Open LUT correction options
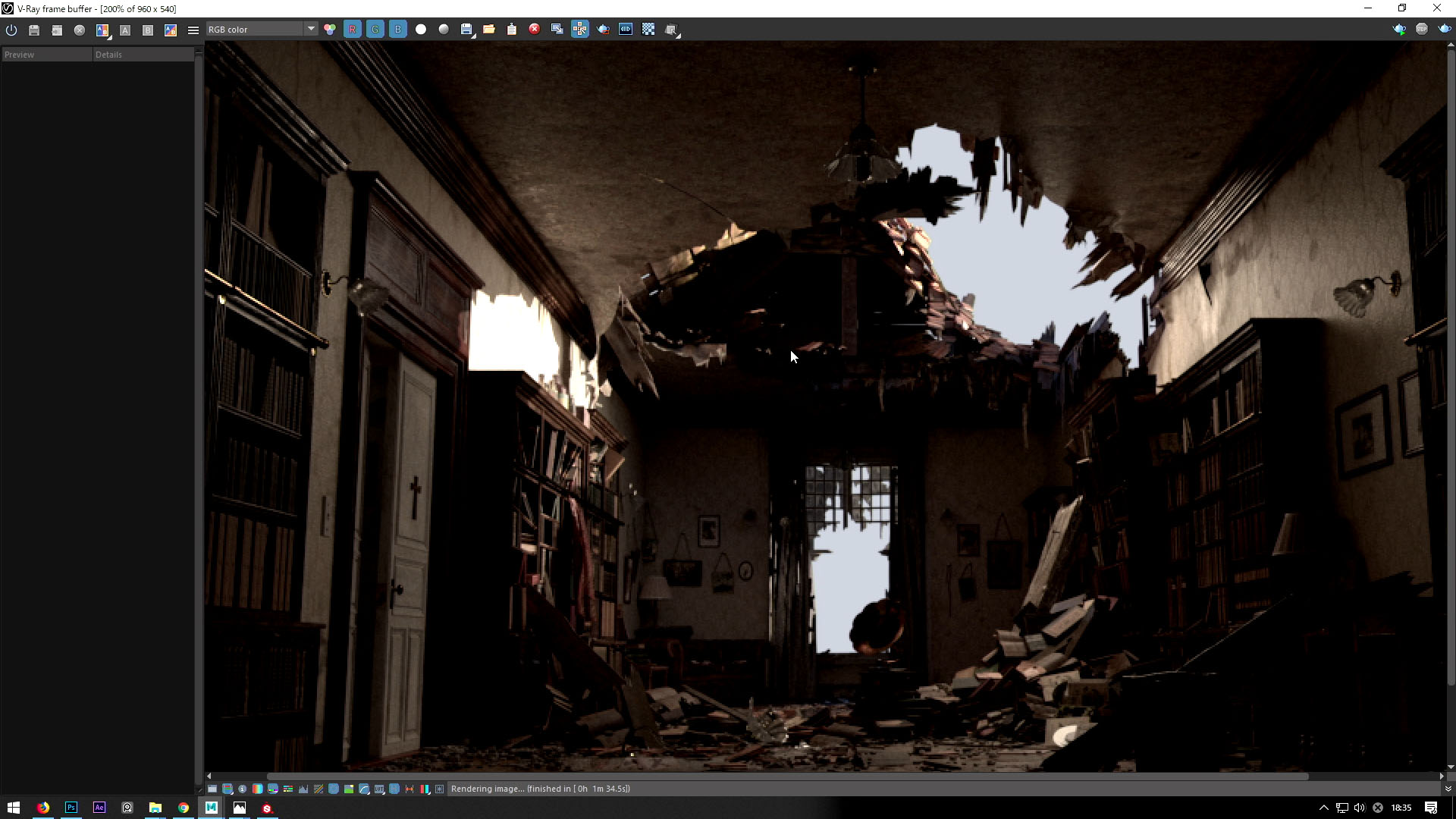Image resolution: width=1456 pixels, height=819 pixels. coord(379,789)
